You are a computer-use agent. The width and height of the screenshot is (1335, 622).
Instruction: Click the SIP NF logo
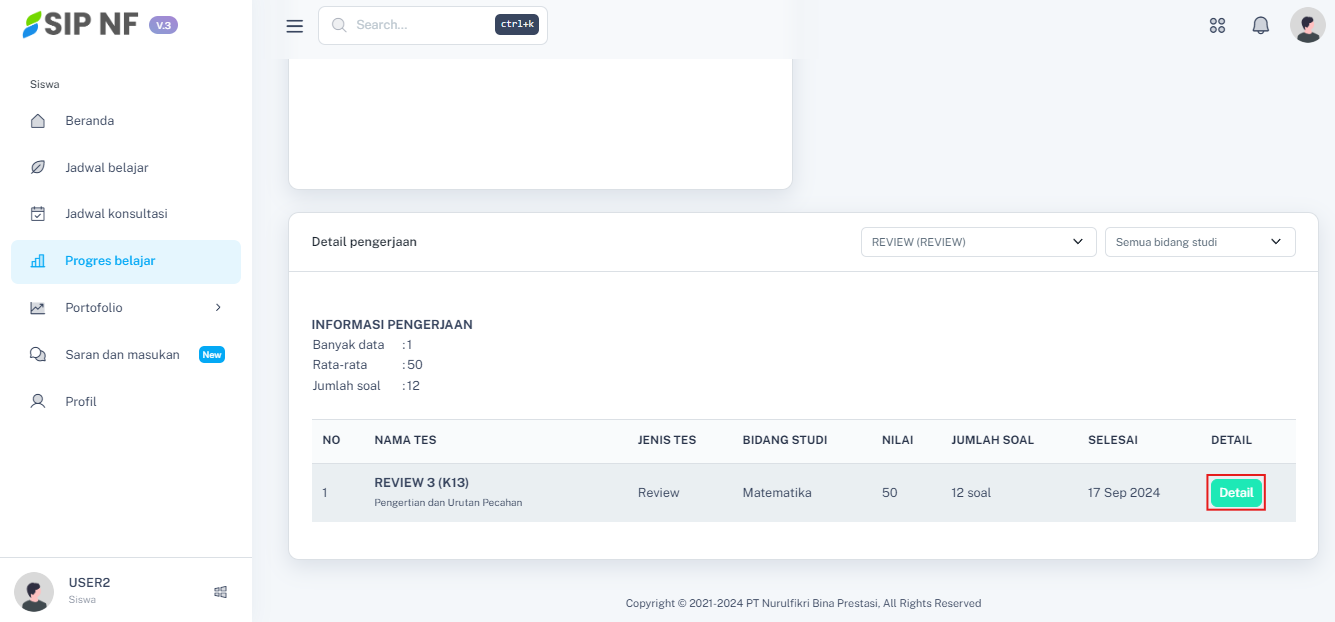click(x=81, y=25)
